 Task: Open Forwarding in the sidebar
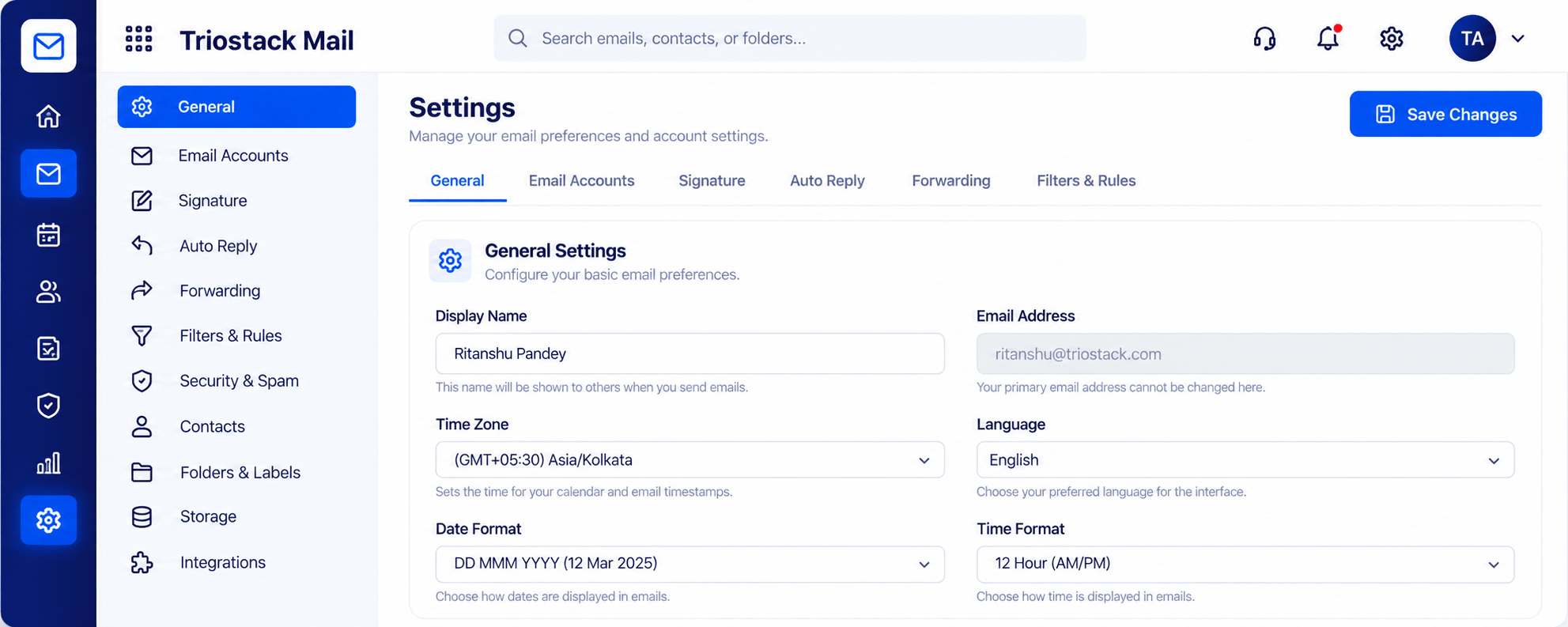(x=236, y=291)
